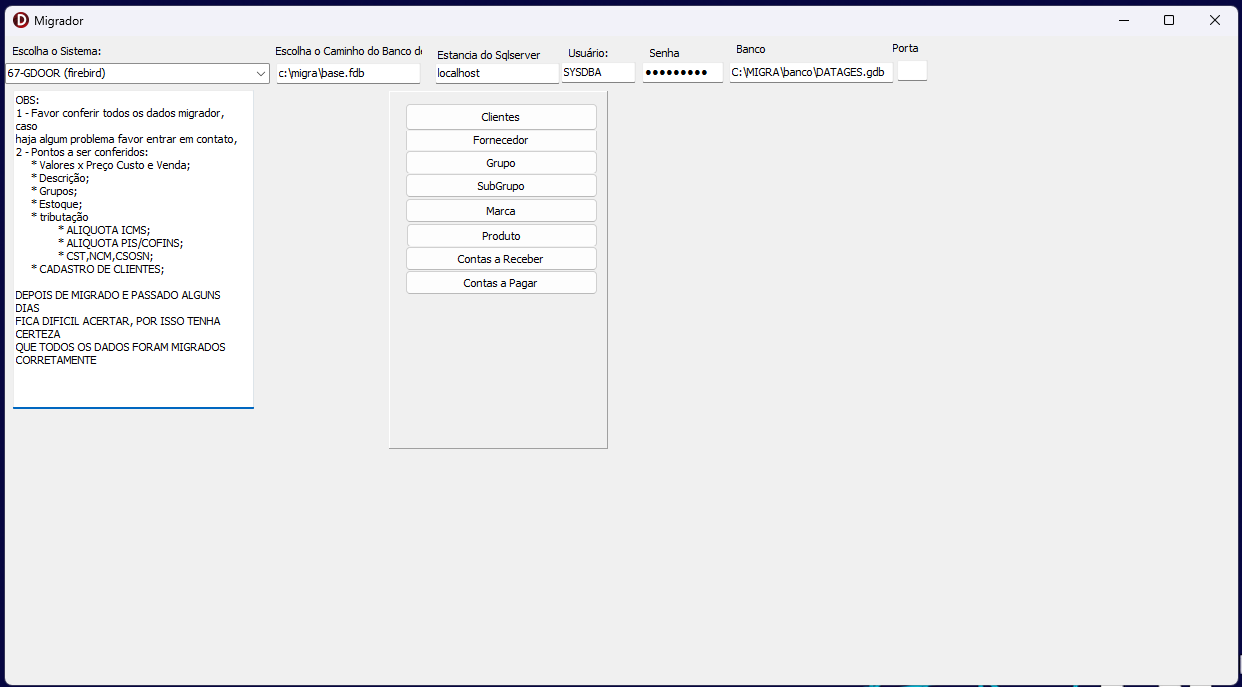This screenshot has height=687, width=1242.
Task: Click the Clientes button
Action: [500, 117]
